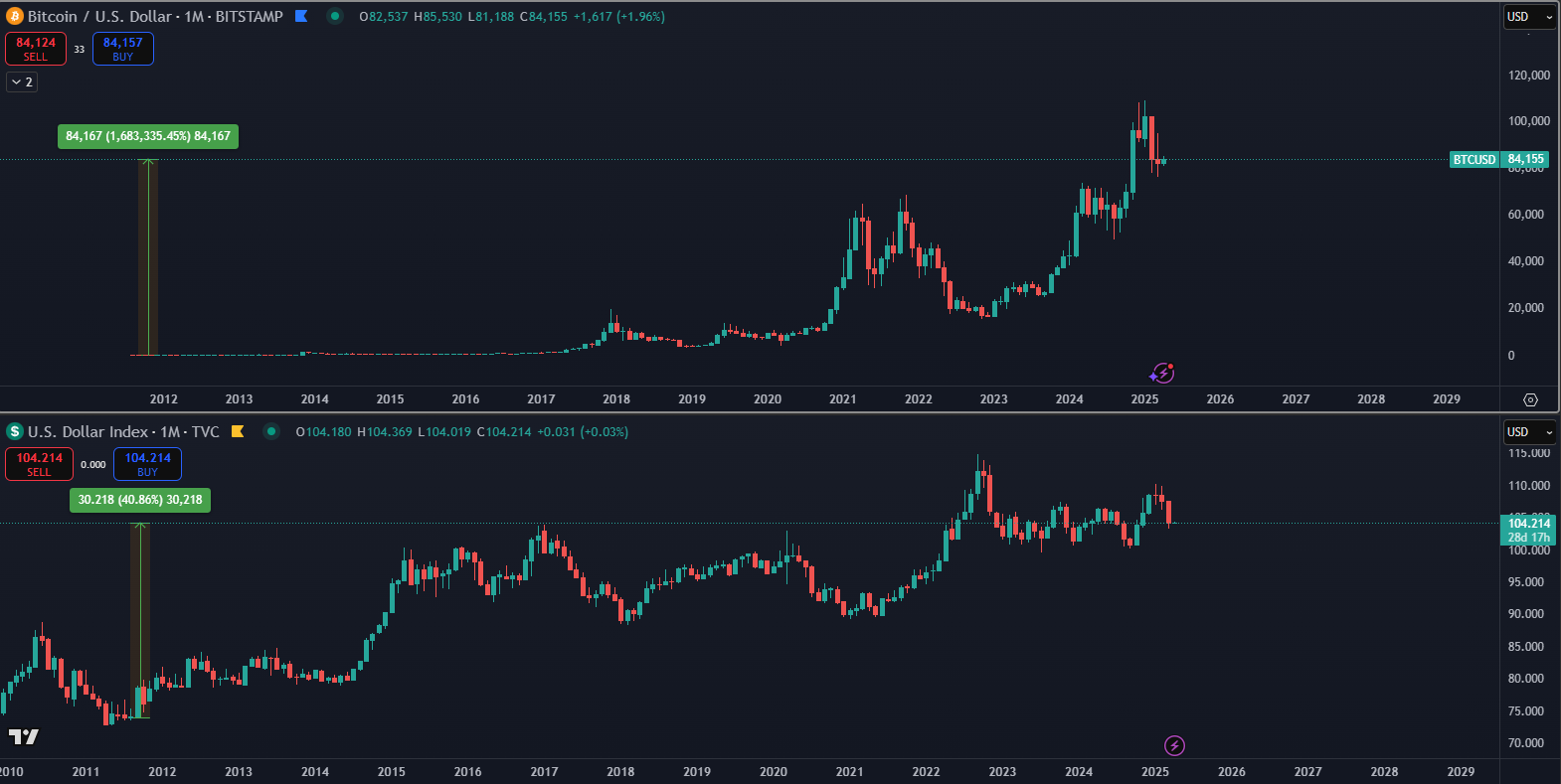Click the 90.000 label on Dollar Index axis
1561x784 pixels.
click(x=1526, y=614)
